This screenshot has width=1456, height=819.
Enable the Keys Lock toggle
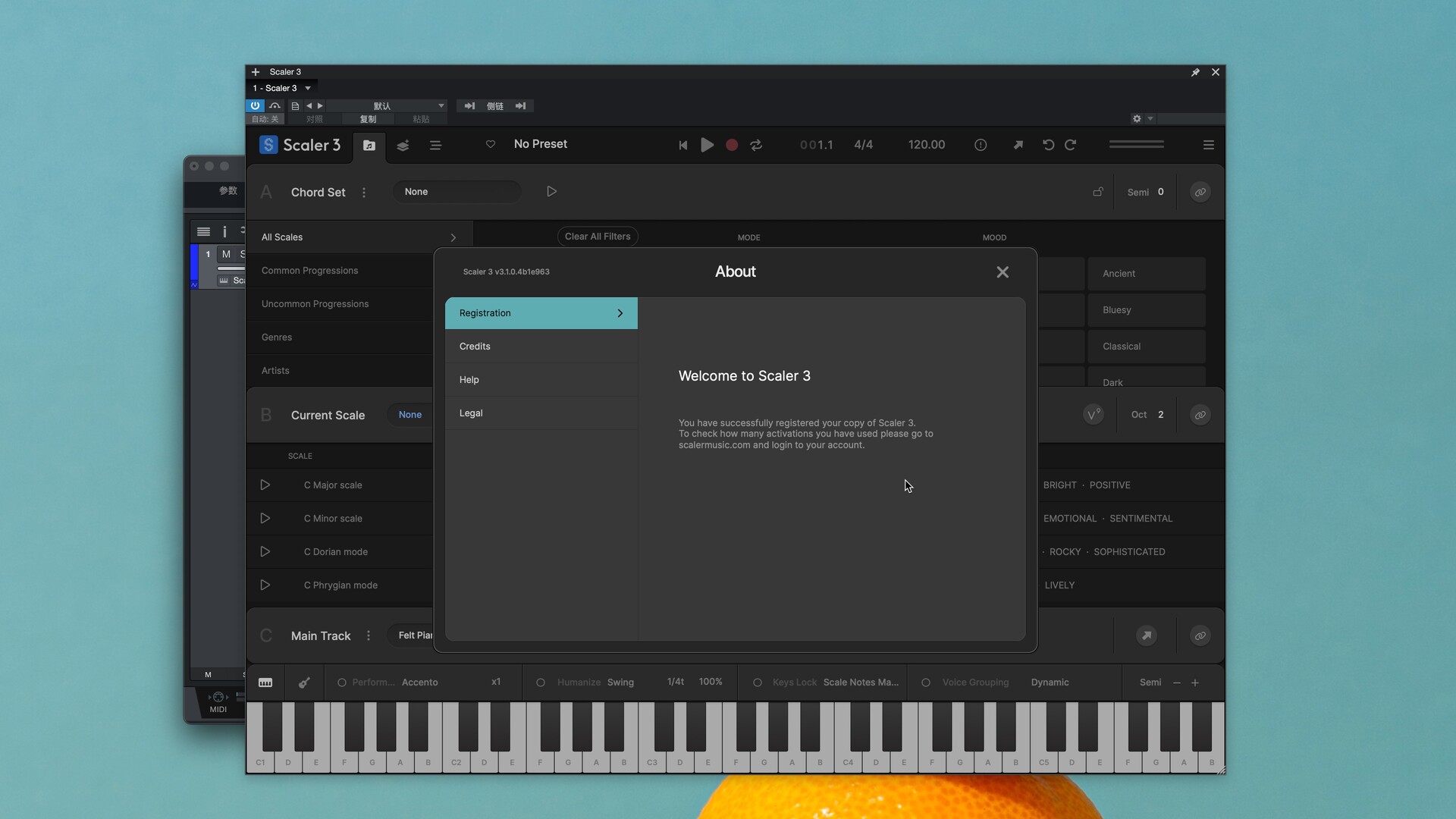[x=757, y=682]
